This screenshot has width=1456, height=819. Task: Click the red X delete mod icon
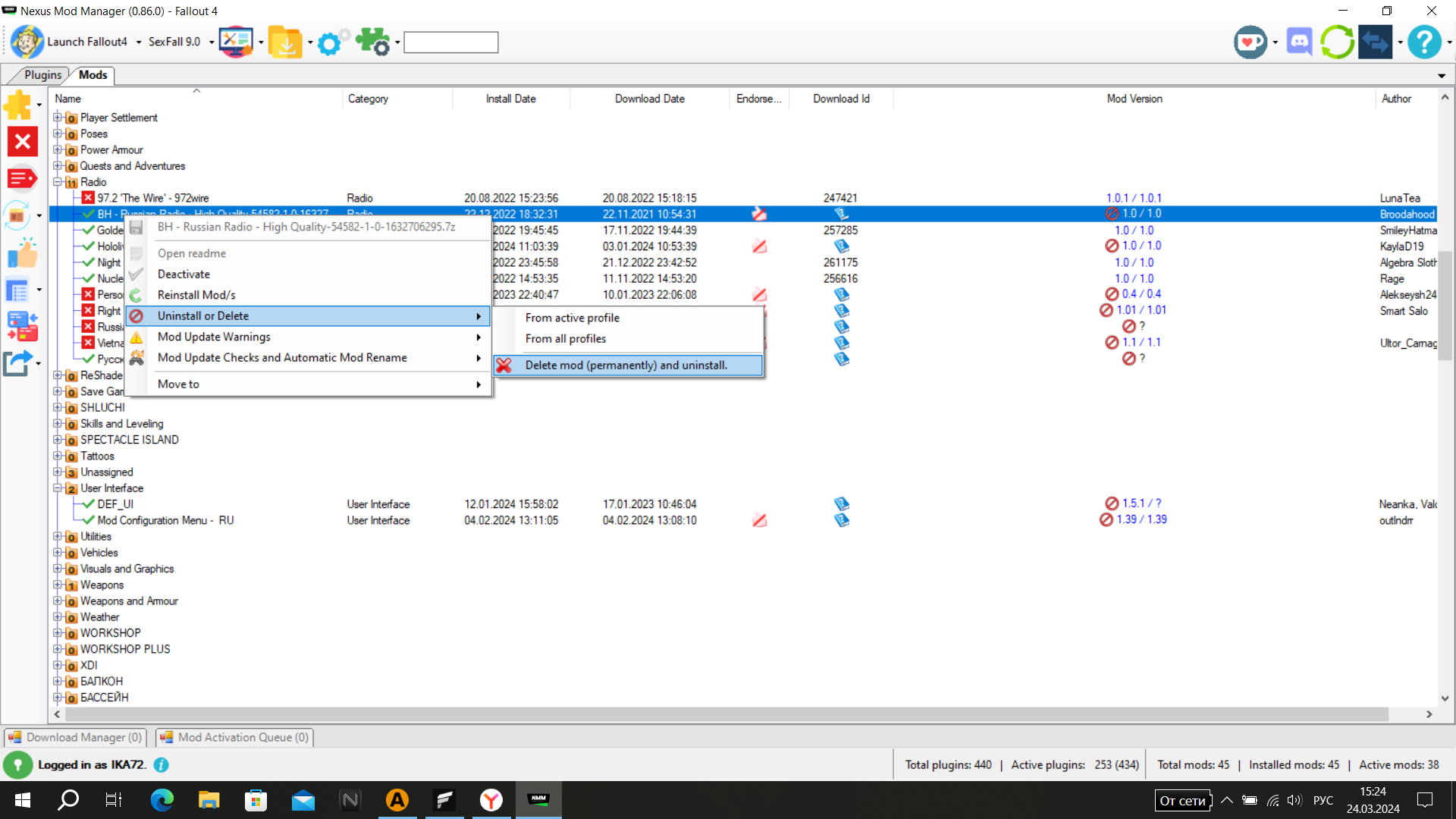[x=22, y=141]
